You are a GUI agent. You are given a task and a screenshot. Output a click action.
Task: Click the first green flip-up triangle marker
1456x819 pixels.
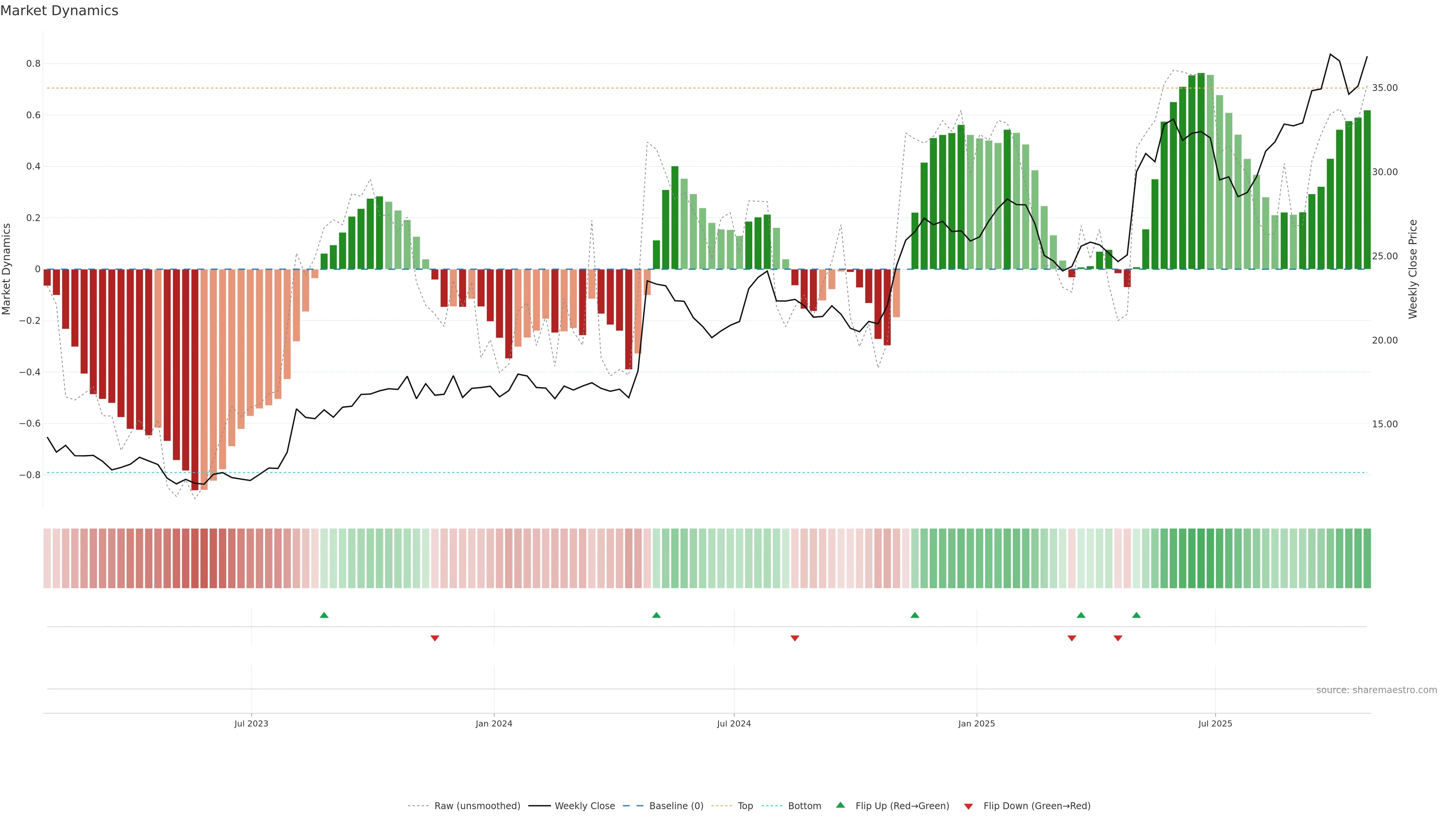[x=324, y=615]
